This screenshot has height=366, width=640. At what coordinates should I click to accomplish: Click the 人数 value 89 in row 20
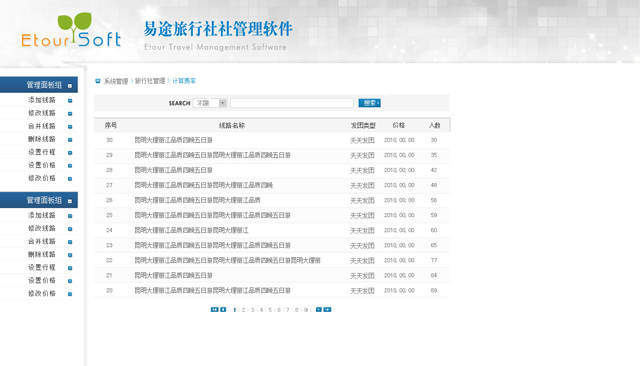434,291
